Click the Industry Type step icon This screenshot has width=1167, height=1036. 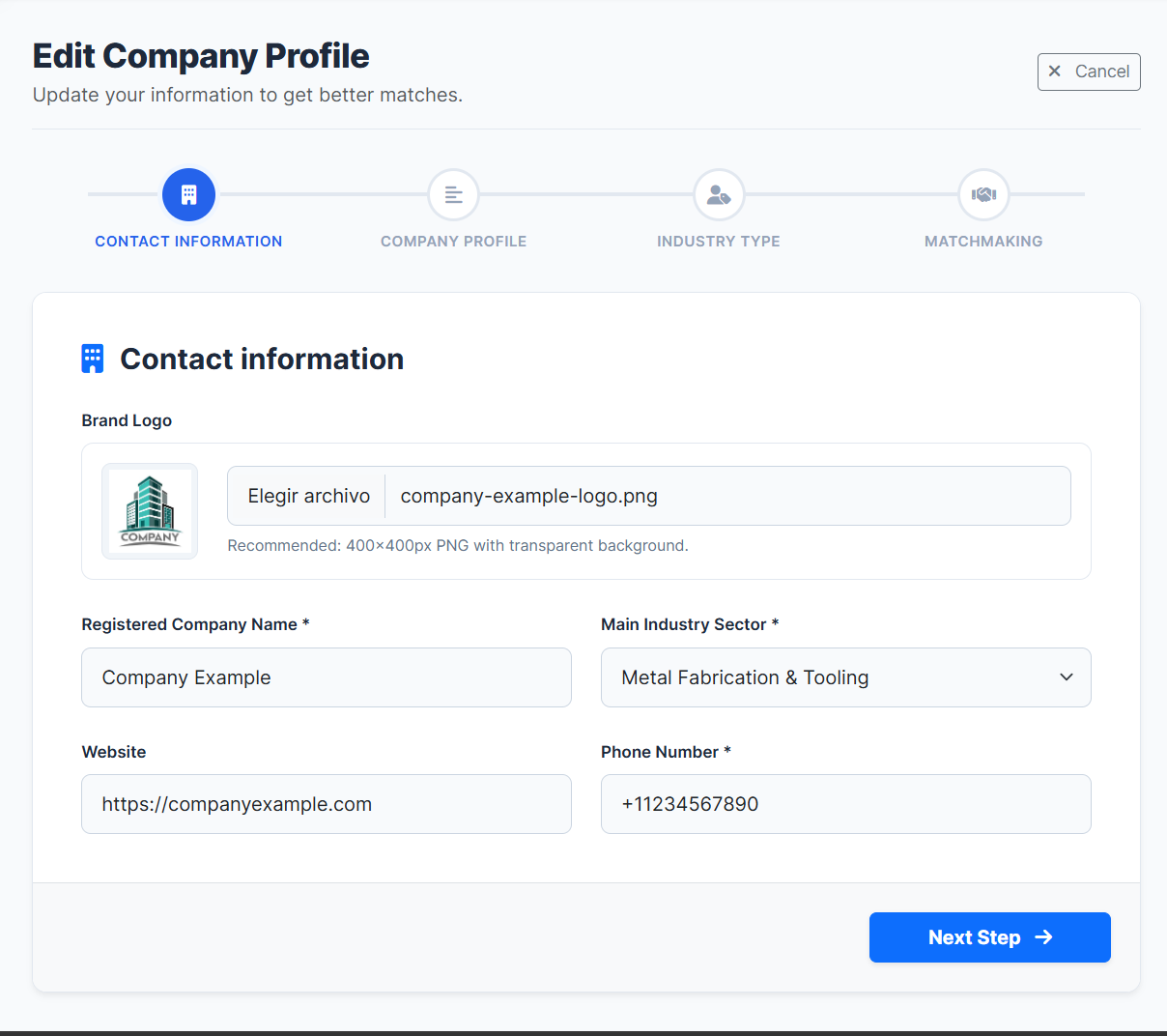pyautogui.click(x=719, y=194)
